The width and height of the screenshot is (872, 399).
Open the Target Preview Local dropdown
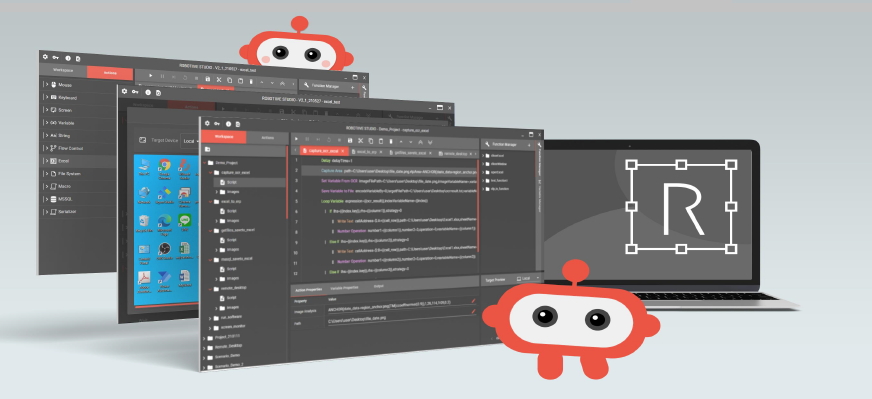point(527,278)
